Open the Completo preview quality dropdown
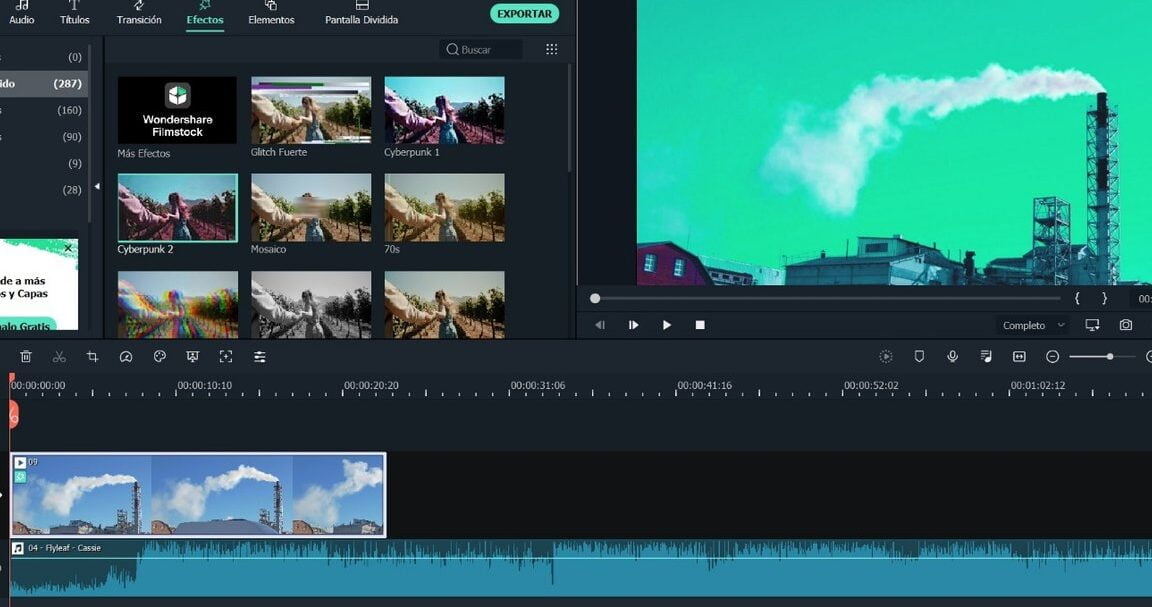Viewport: 1152px width, 607px height. click(x=1033, y=325)
